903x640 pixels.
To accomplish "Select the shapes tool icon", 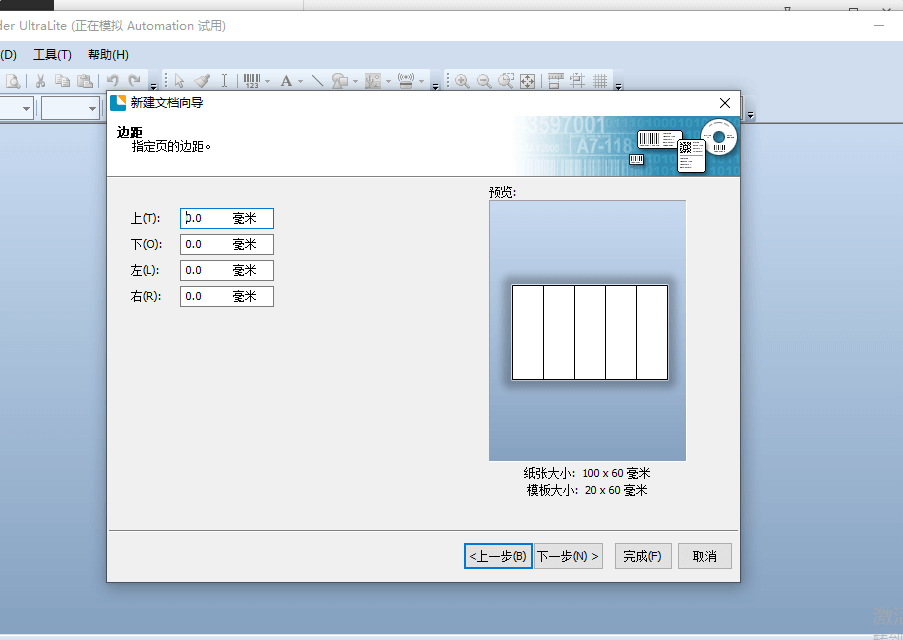I will click(340, 81).
